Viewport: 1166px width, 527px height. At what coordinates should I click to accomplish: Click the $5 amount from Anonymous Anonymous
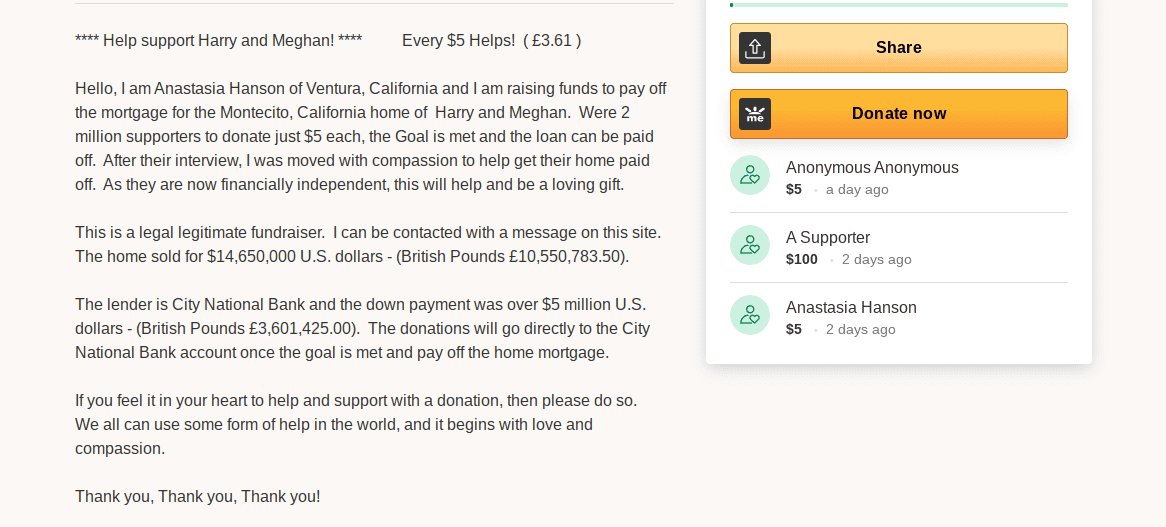coord(794,189)
